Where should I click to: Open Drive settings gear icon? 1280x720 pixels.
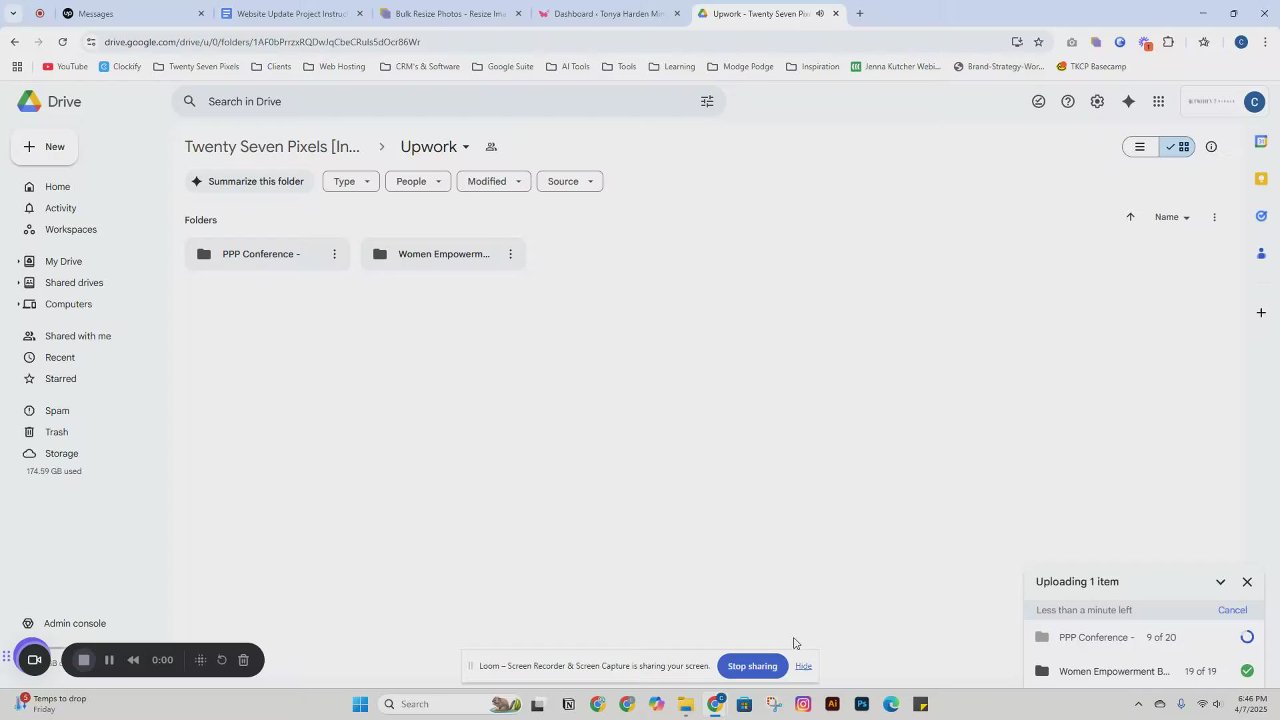tap(1097, 101)
